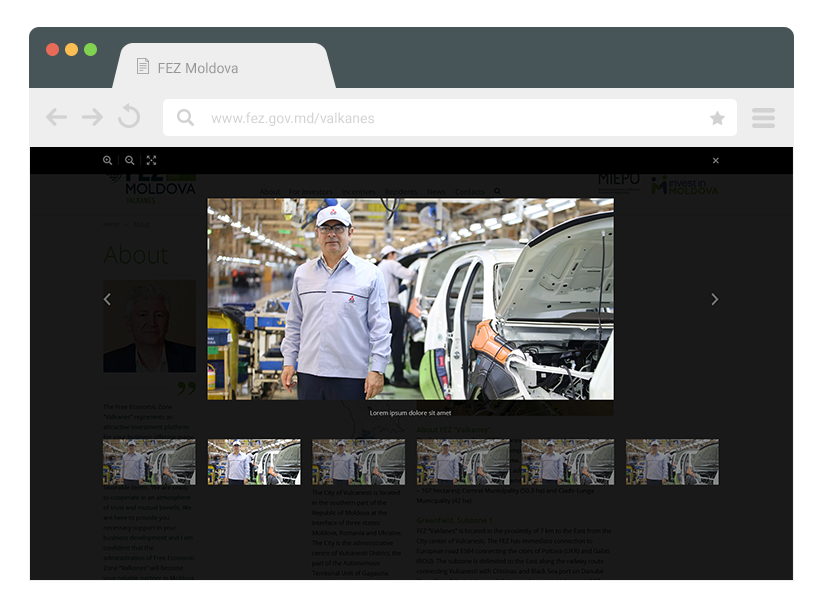Viewport: 826px width, 609px height.
Task: Click the browser back arrow
Action: click(x=56, y=117)
